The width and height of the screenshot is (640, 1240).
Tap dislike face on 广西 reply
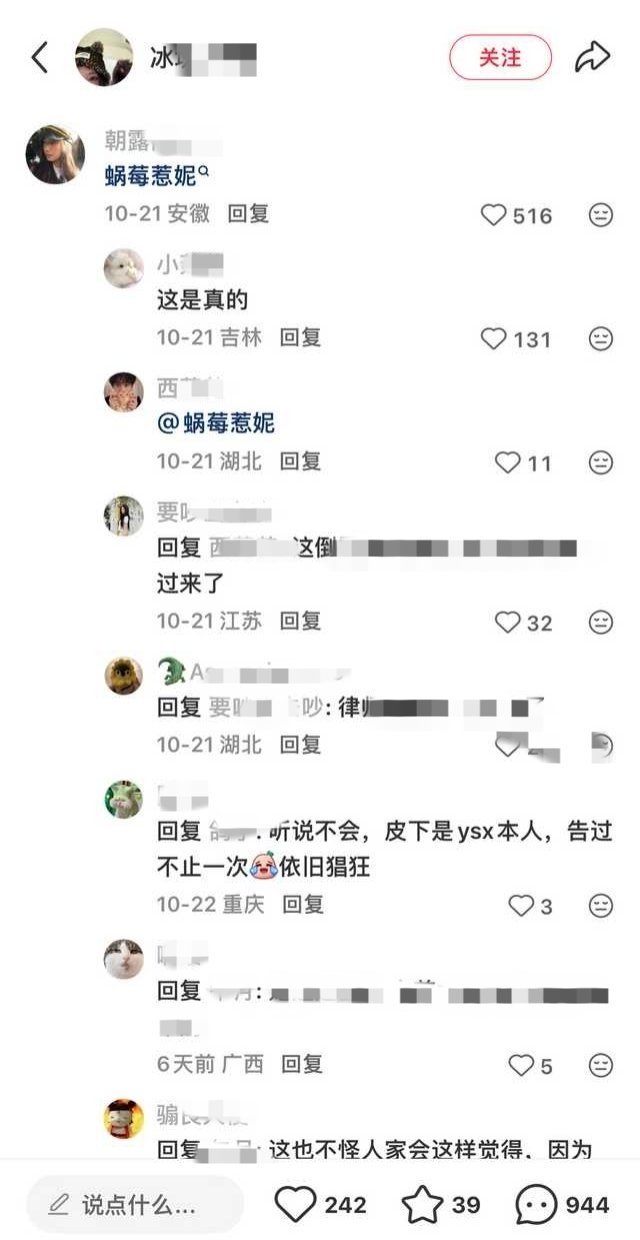pos(601,1065)
